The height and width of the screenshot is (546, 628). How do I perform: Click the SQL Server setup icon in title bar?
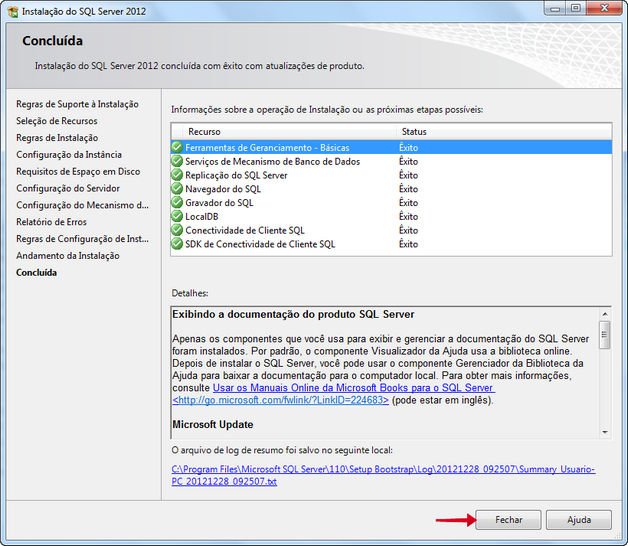click(x=13, y=12)
